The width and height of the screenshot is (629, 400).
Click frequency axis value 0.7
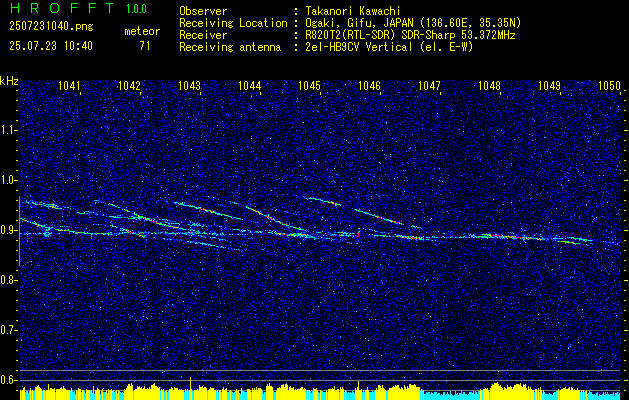click(8, 330)
